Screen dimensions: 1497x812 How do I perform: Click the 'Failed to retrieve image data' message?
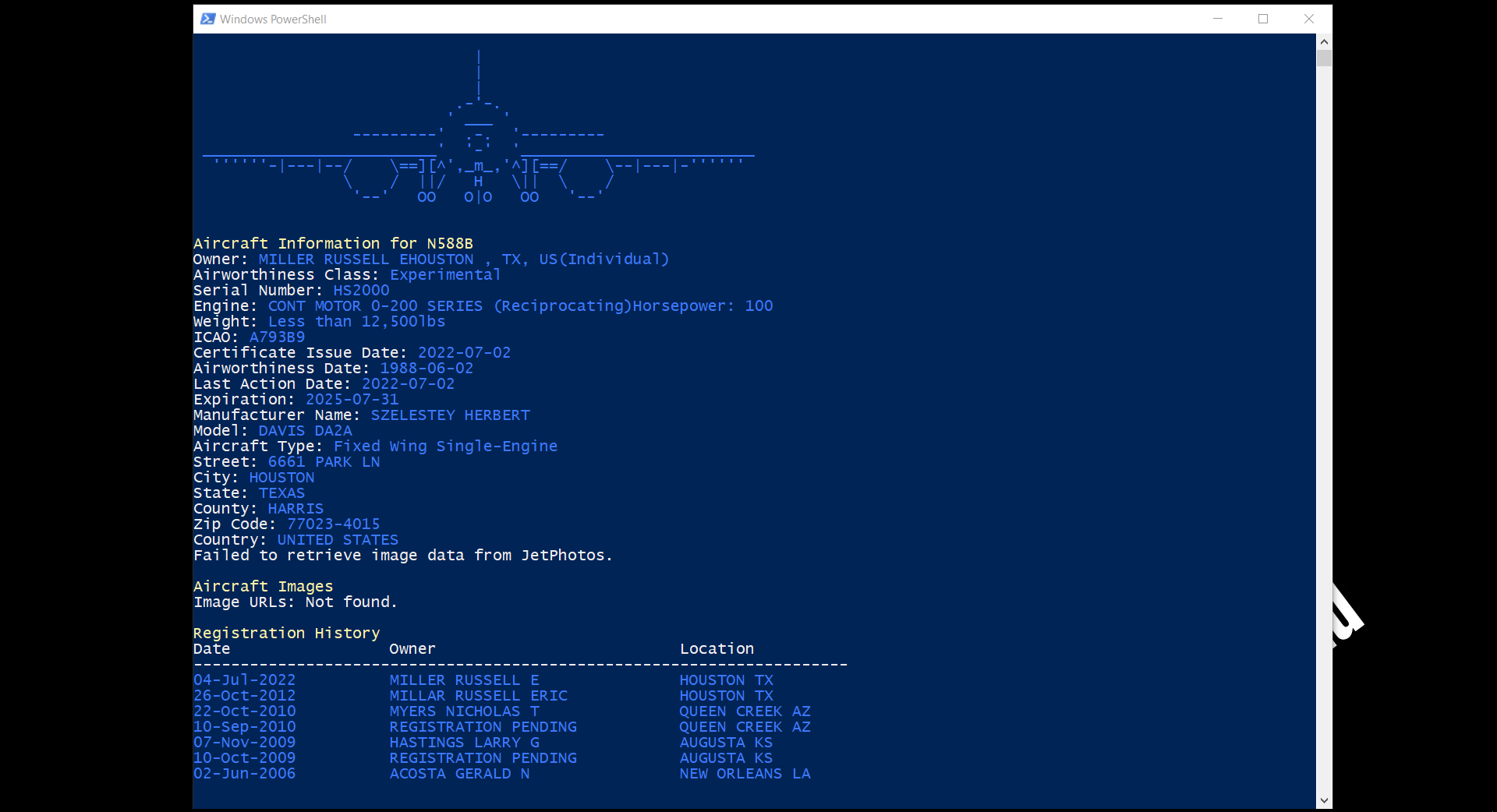pos(403,556)
